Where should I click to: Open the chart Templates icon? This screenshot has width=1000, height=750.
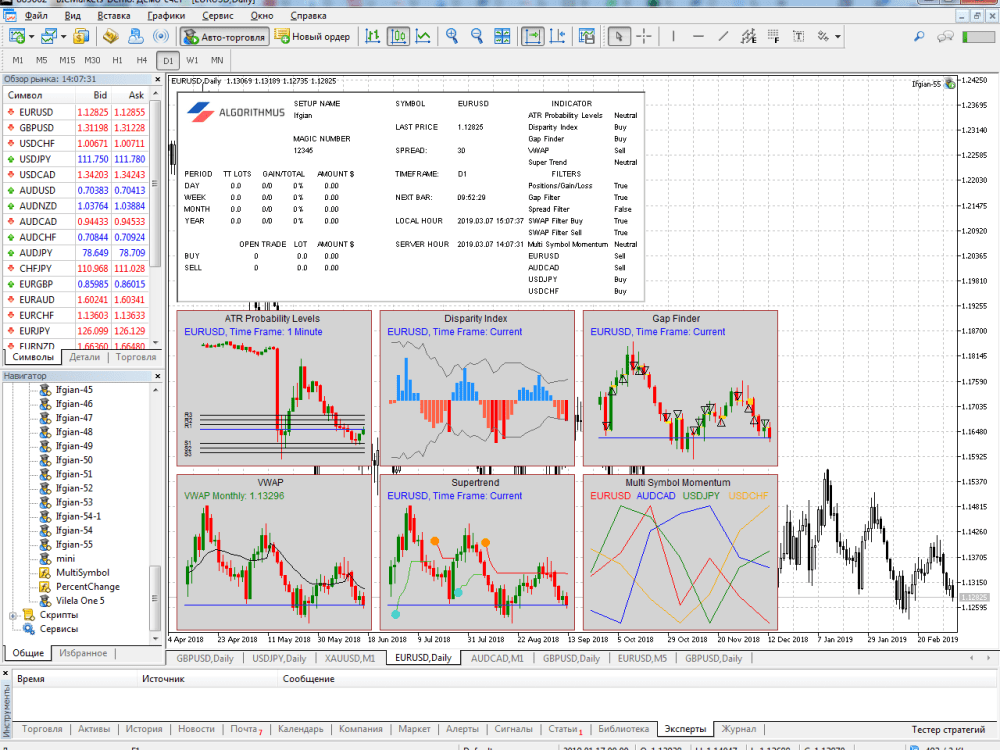coord(587,36)
